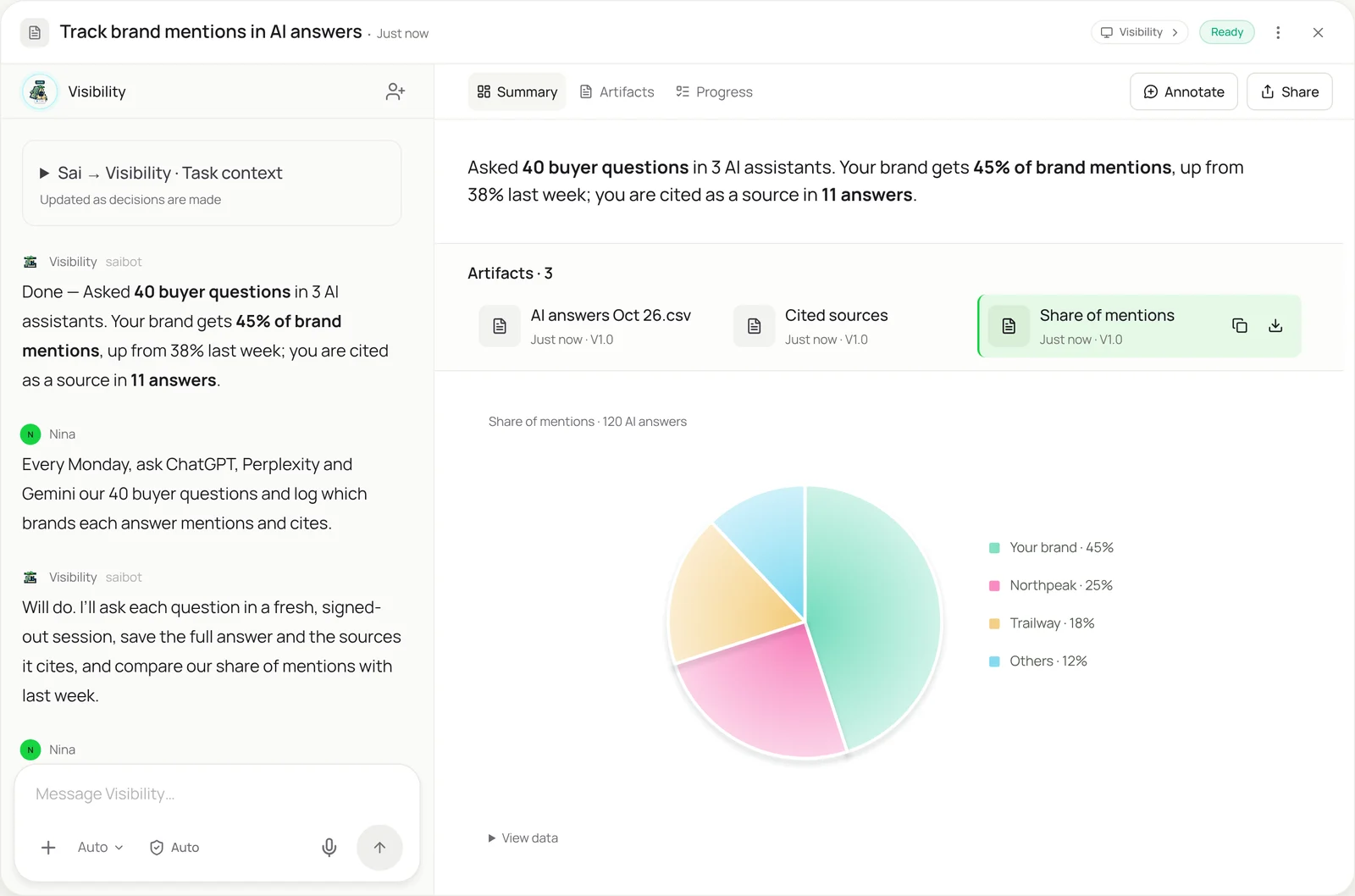Focus the Message Visibility input field

[x=217, y=794]
